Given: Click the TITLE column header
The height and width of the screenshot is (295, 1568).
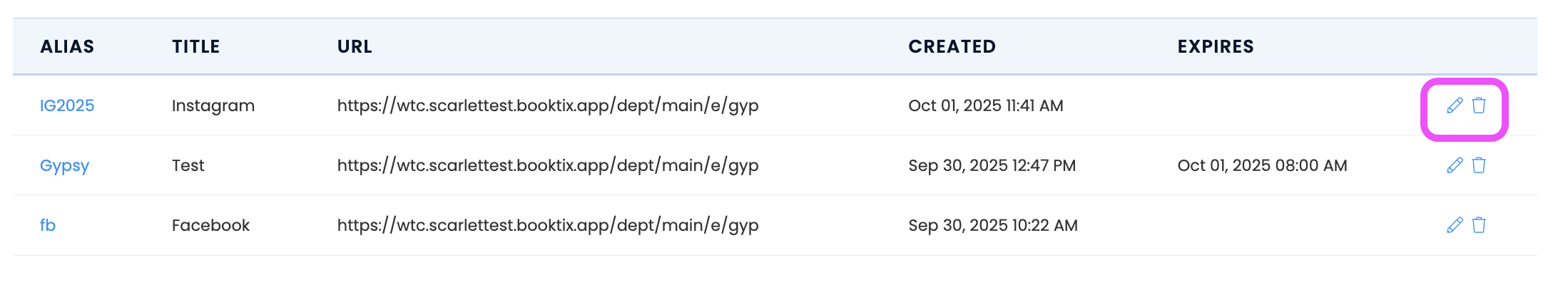Looking at the screenshot, I should pyautogui.click(x=196, y=47).
